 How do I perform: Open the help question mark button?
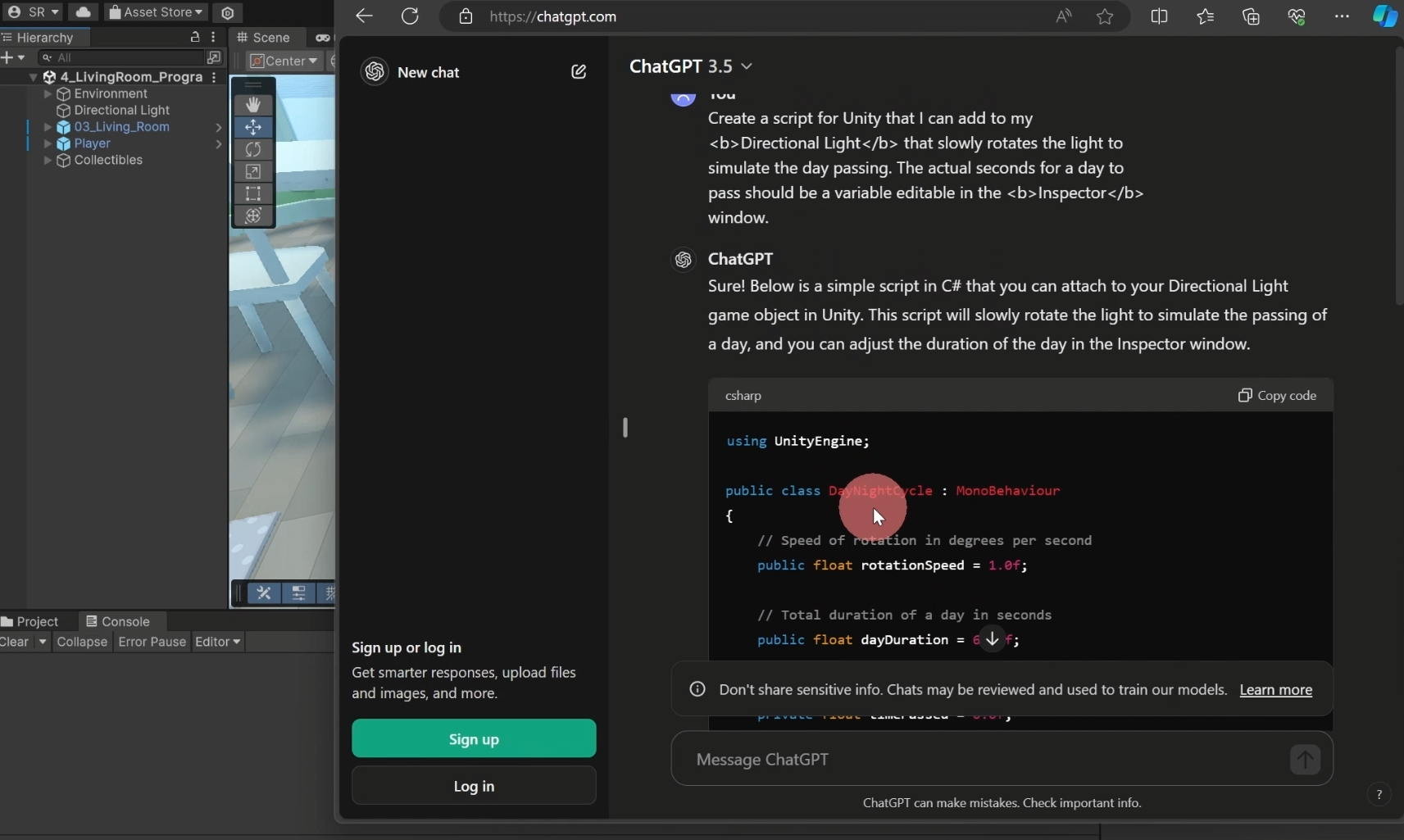pos(1379,794)
